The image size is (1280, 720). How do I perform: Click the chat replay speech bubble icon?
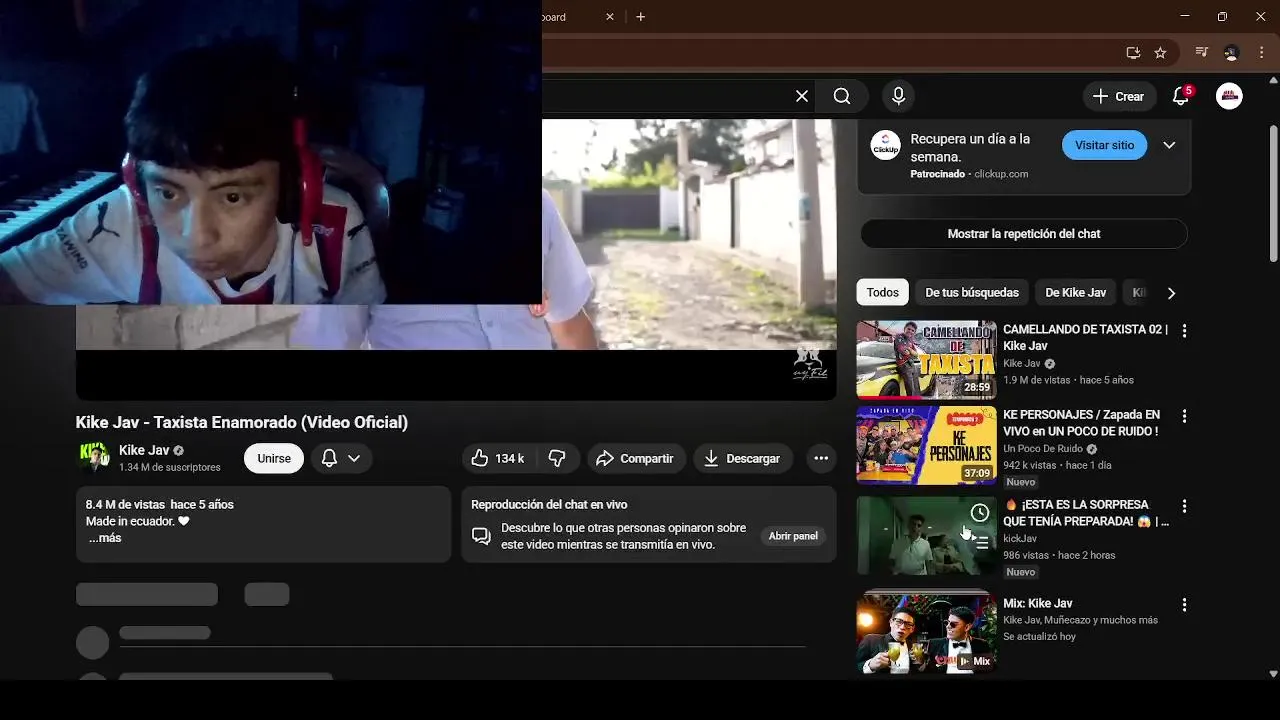click(x=481, y=536)
